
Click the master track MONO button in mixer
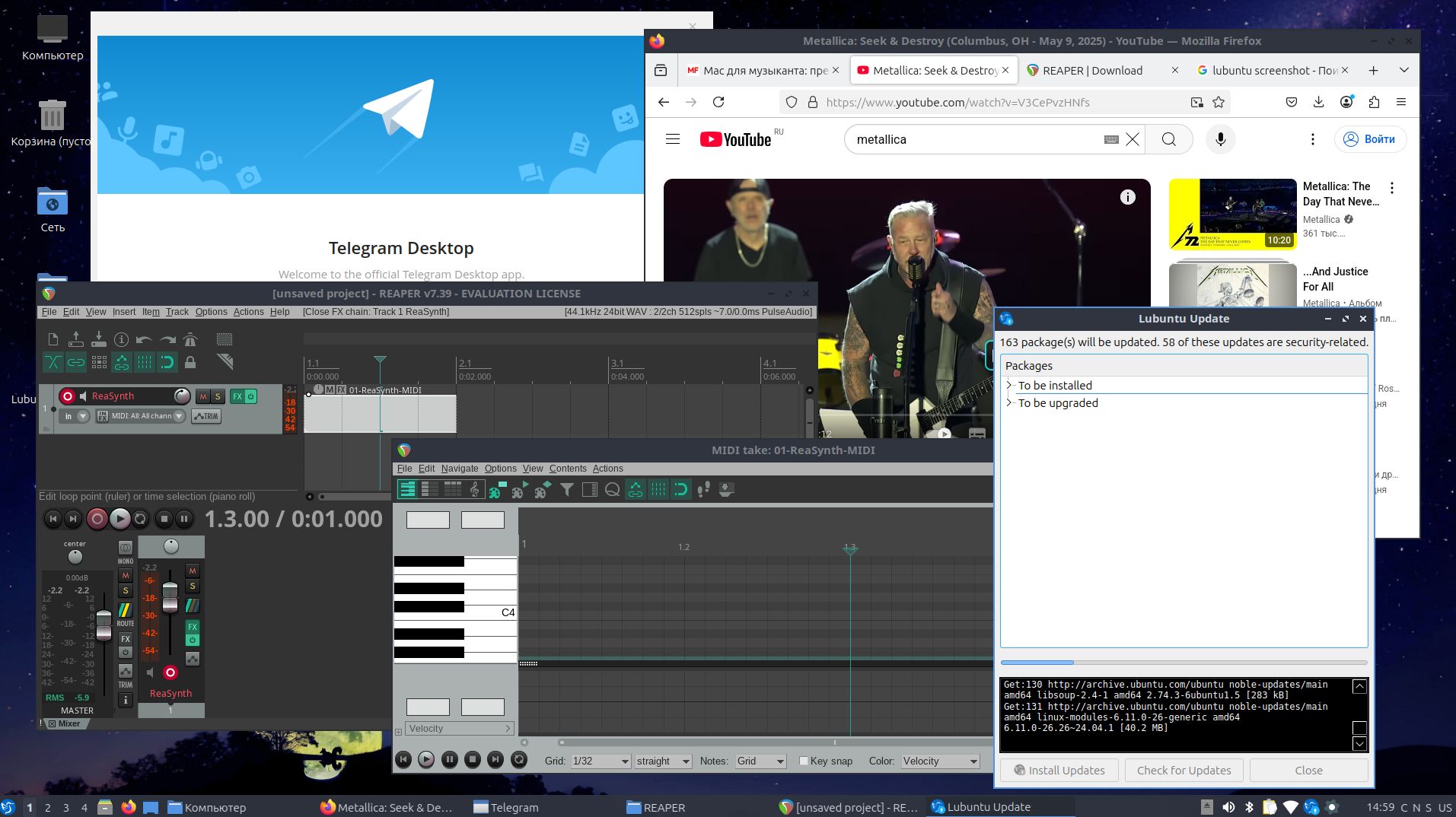pos(126,547)
